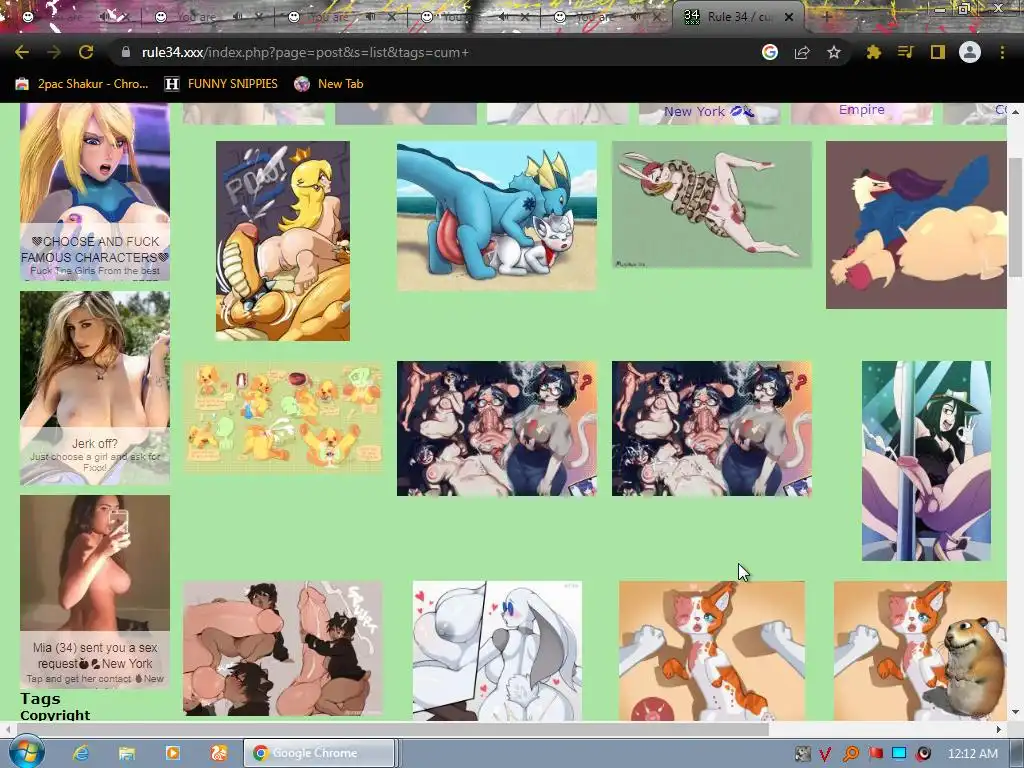Click the vertical scrollbar down arrow
Viewport: 1024px width, 768px height.
click(x=1015, y=712)
